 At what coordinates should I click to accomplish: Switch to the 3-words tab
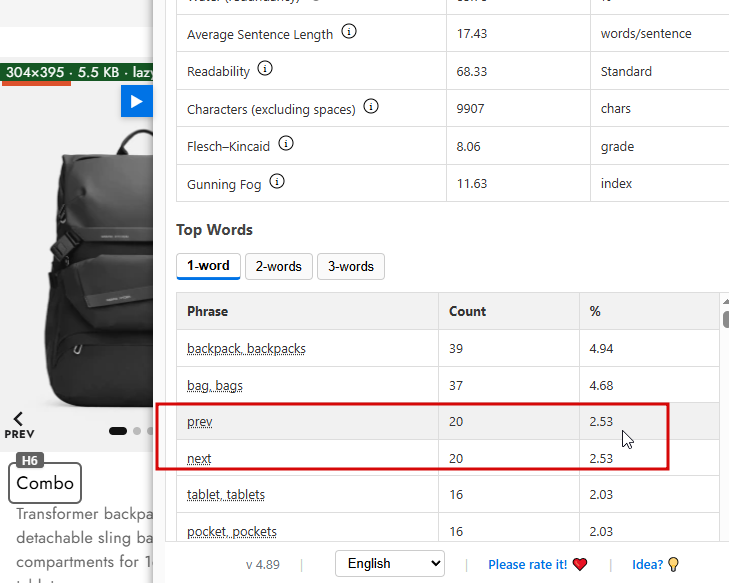coord(351,266)
